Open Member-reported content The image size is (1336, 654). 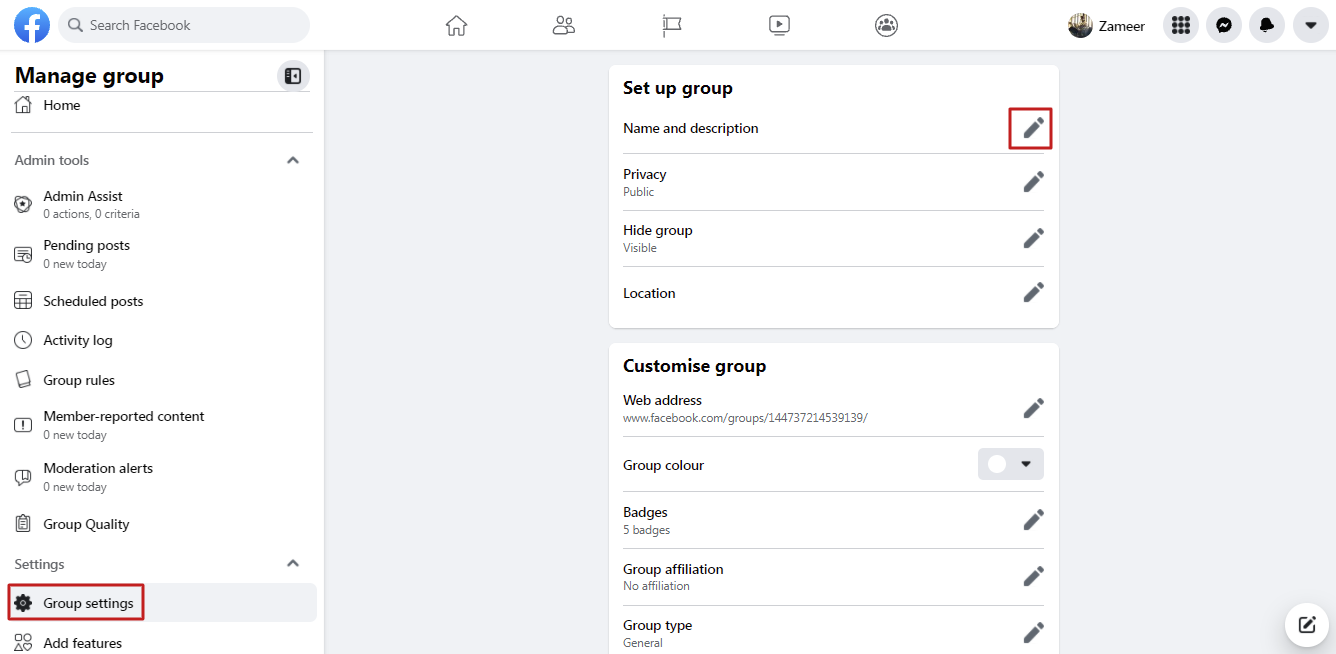coord(162,425)
